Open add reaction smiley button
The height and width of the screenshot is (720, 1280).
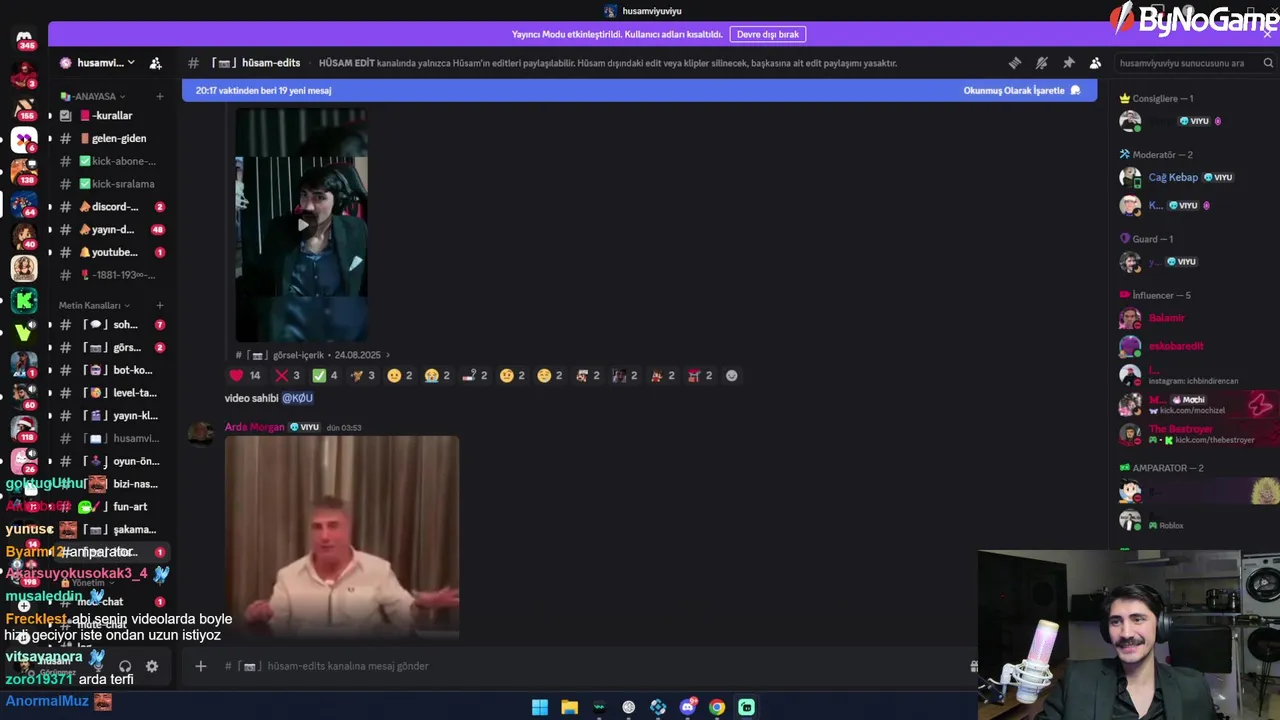tap(731, 376)
